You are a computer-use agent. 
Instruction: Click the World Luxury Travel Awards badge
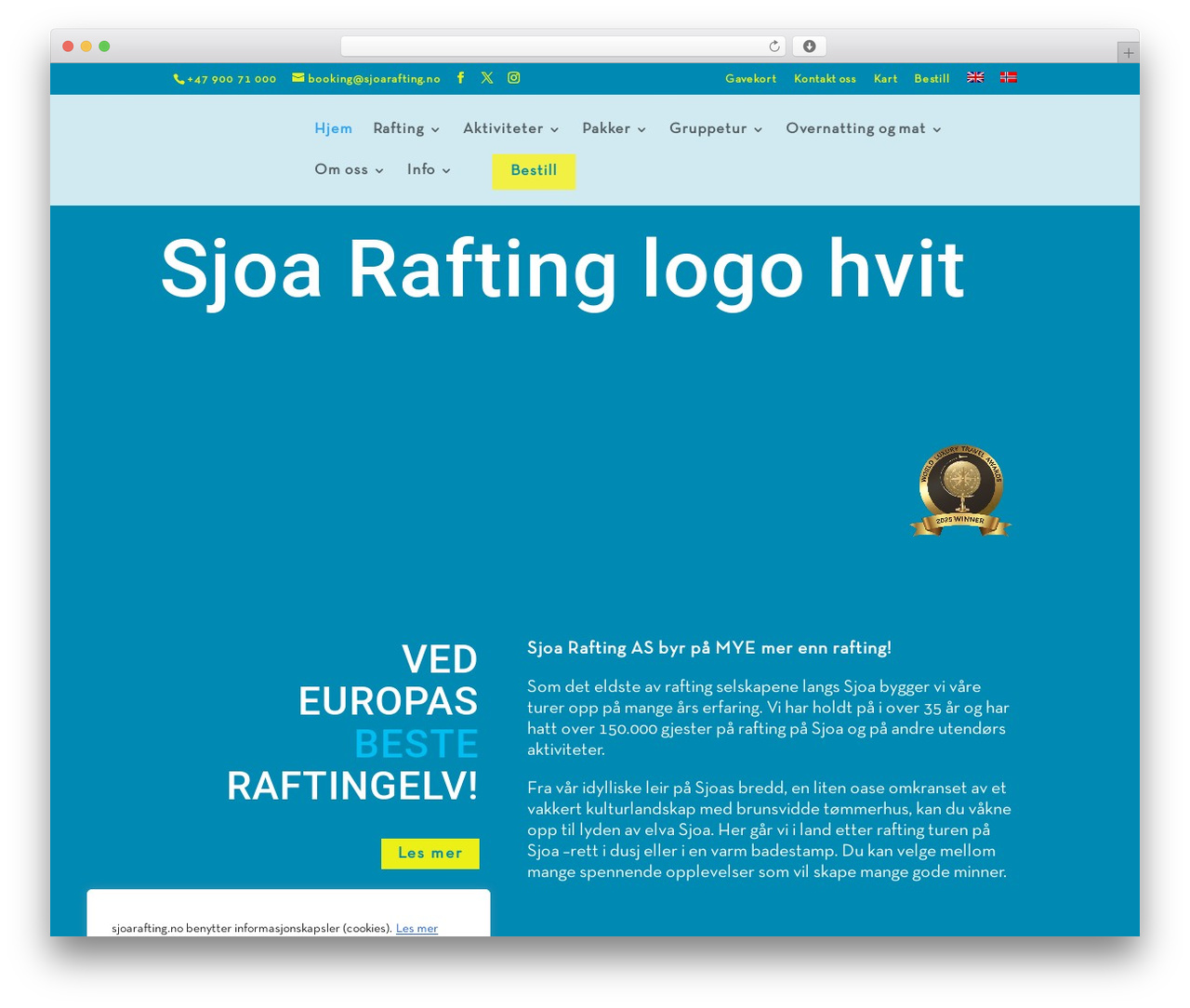point(960,490)
